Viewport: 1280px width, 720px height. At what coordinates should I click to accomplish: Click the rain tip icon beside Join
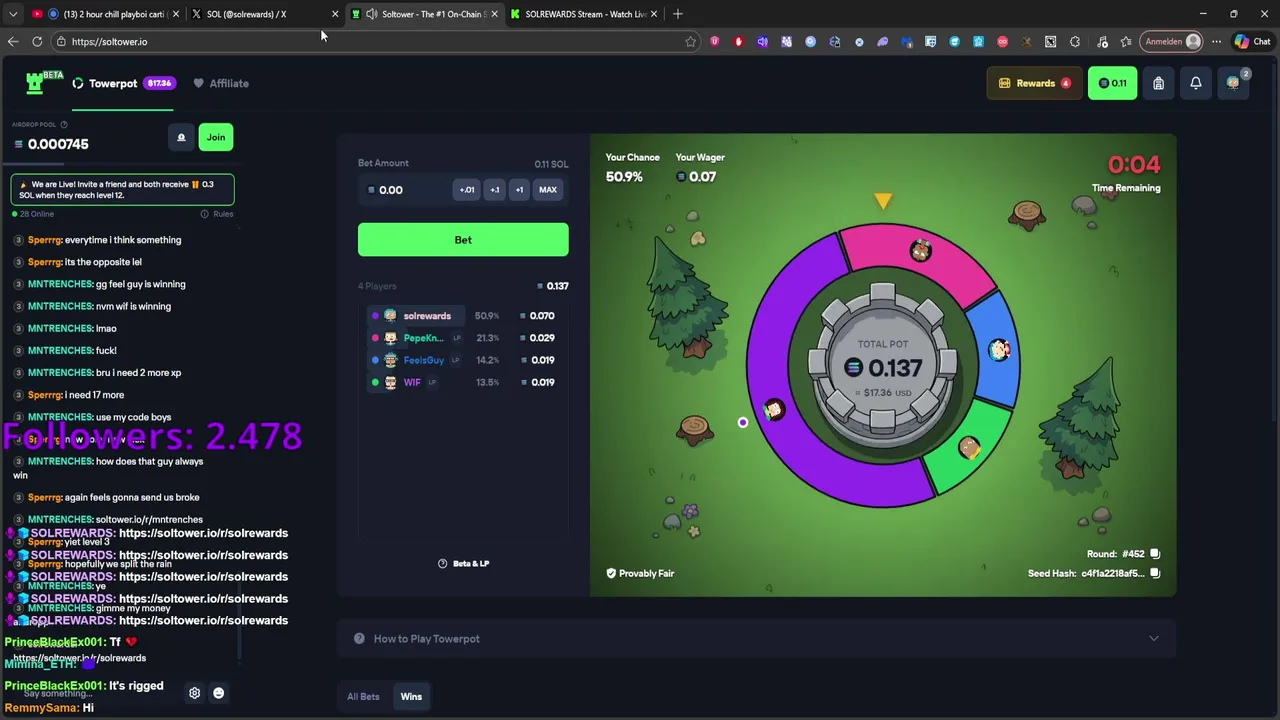(x=181, y=137)
